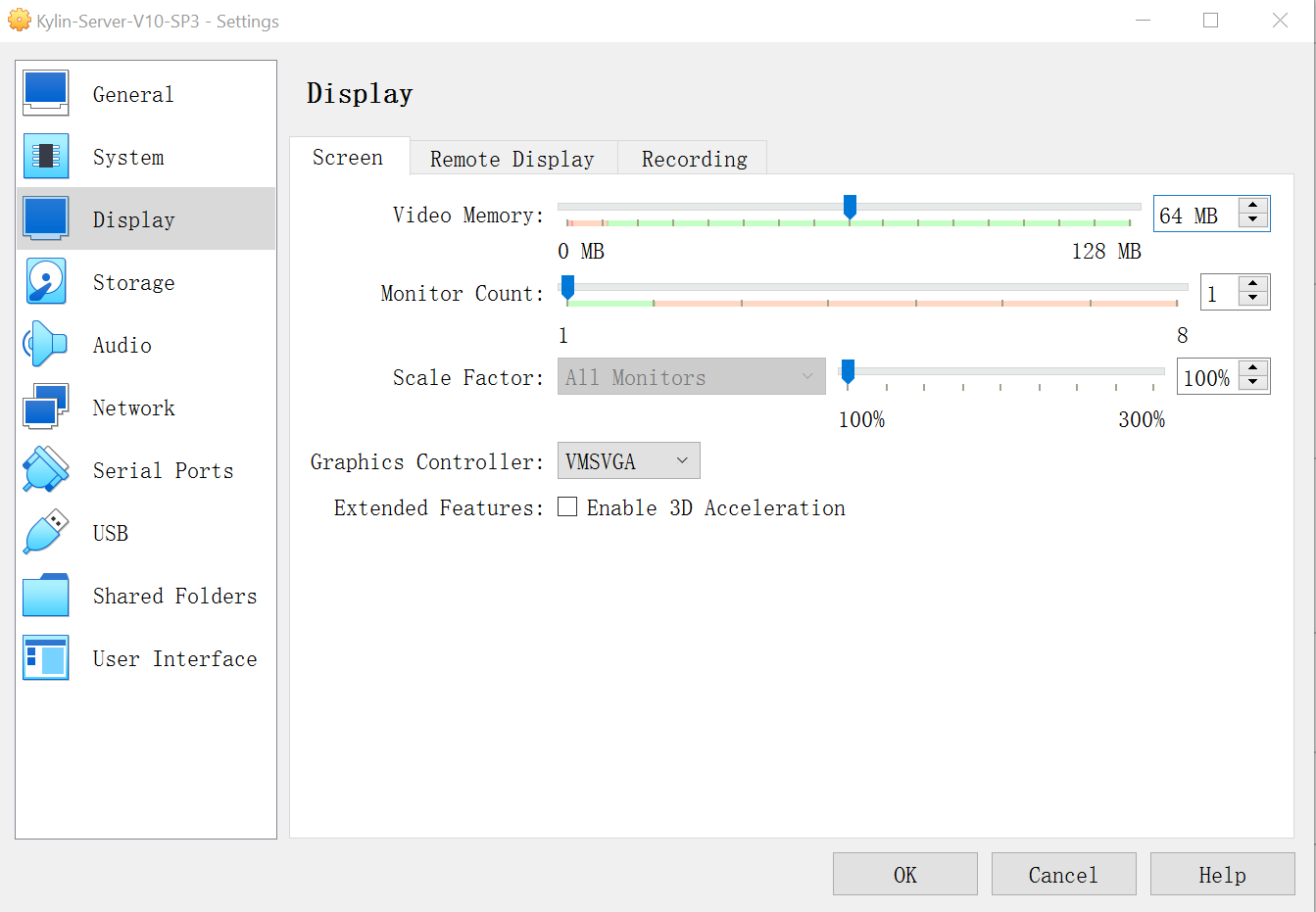Click the Video Memory slider handle
The height and width of the screenshot is (912, 1316).
[850, 207]
